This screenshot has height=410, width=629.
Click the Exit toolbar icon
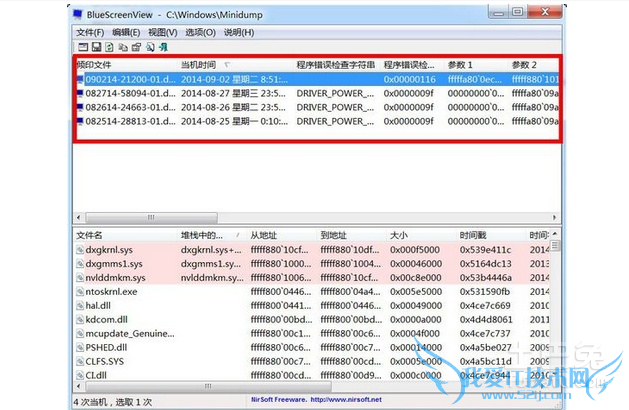(x=163, y=47)
